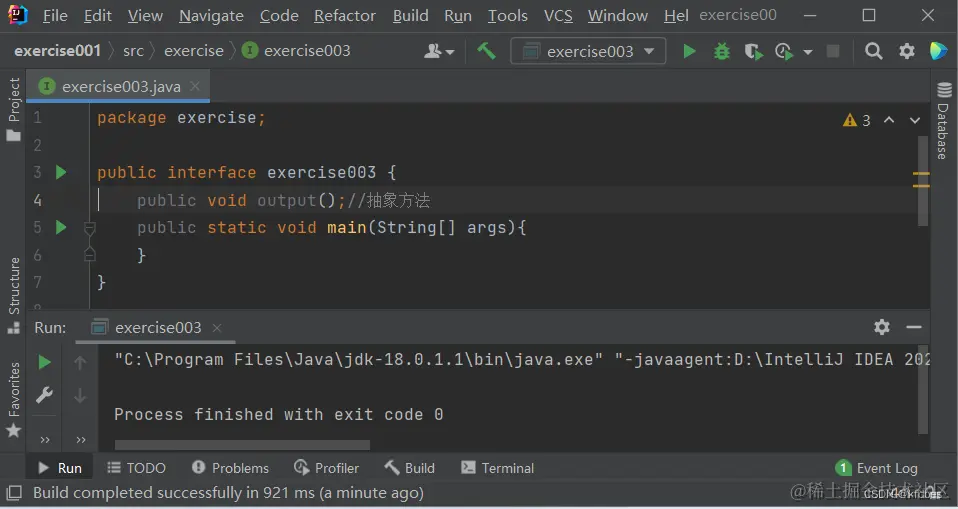Open Profiler tool window bottom button
Image resolution: width=958 pixels, height=509 pixels.
(x=326, y=468)
